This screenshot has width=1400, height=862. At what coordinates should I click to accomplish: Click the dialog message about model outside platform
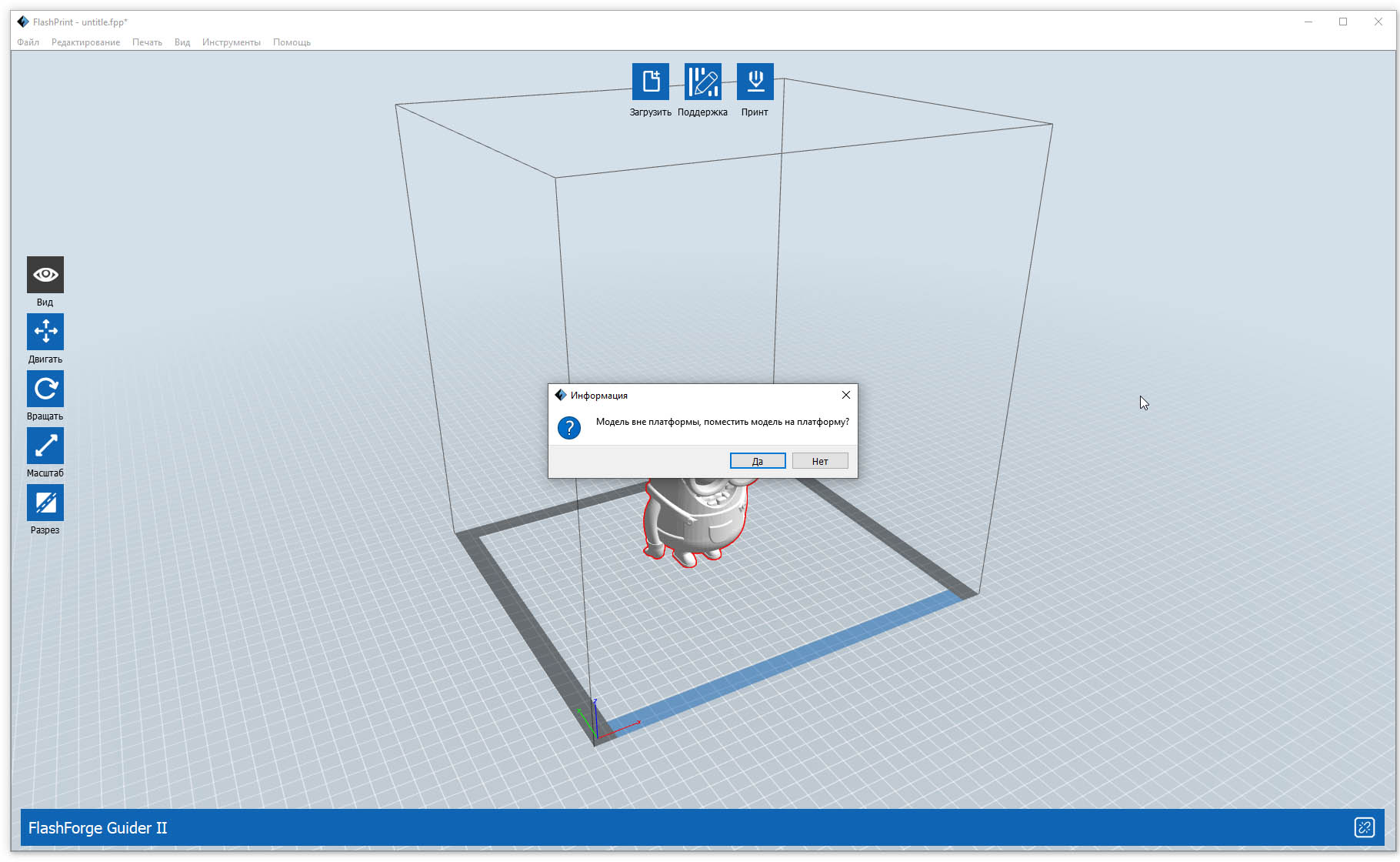tap(722, 422)
